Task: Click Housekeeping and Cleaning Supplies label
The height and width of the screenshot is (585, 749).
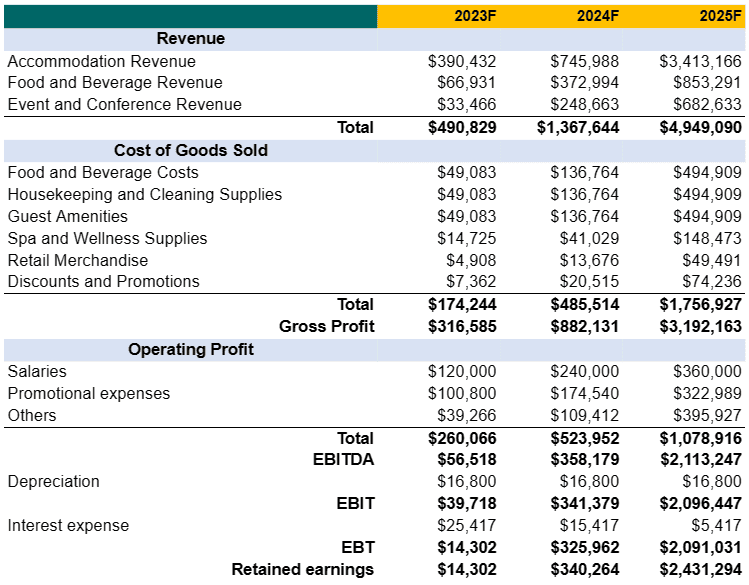Action: [x=145, y=194]
